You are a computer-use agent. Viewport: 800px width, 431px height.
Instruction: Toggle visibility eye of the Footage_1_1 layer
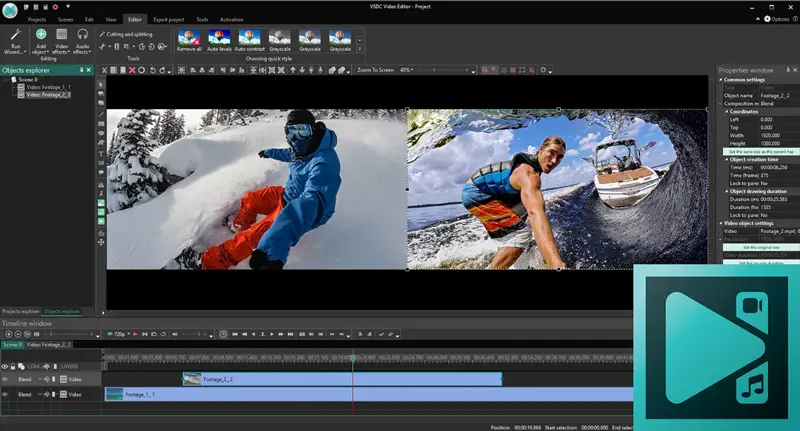coord(5,395)
